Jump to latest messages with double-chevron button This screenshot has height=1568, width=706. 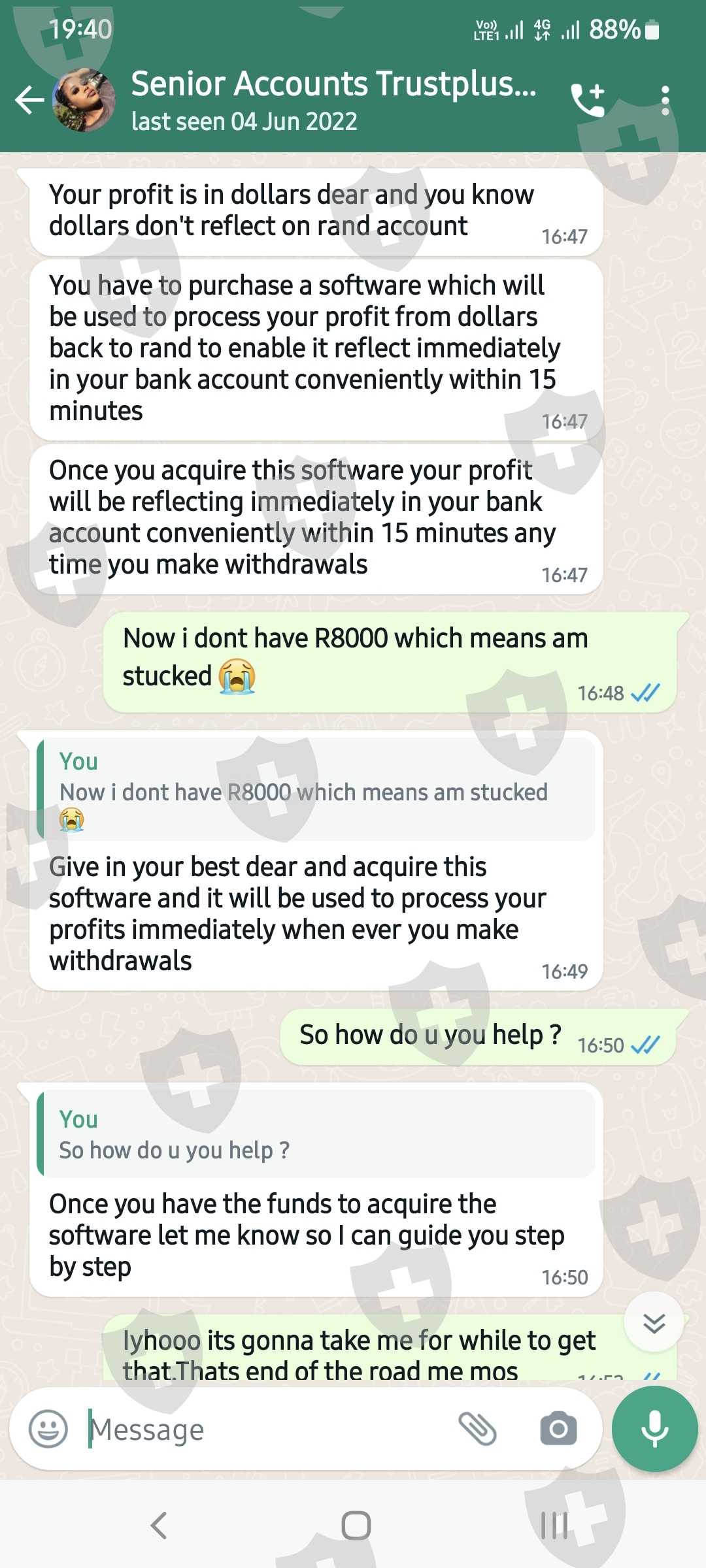pyautogui.click(x=654, y=1323)
